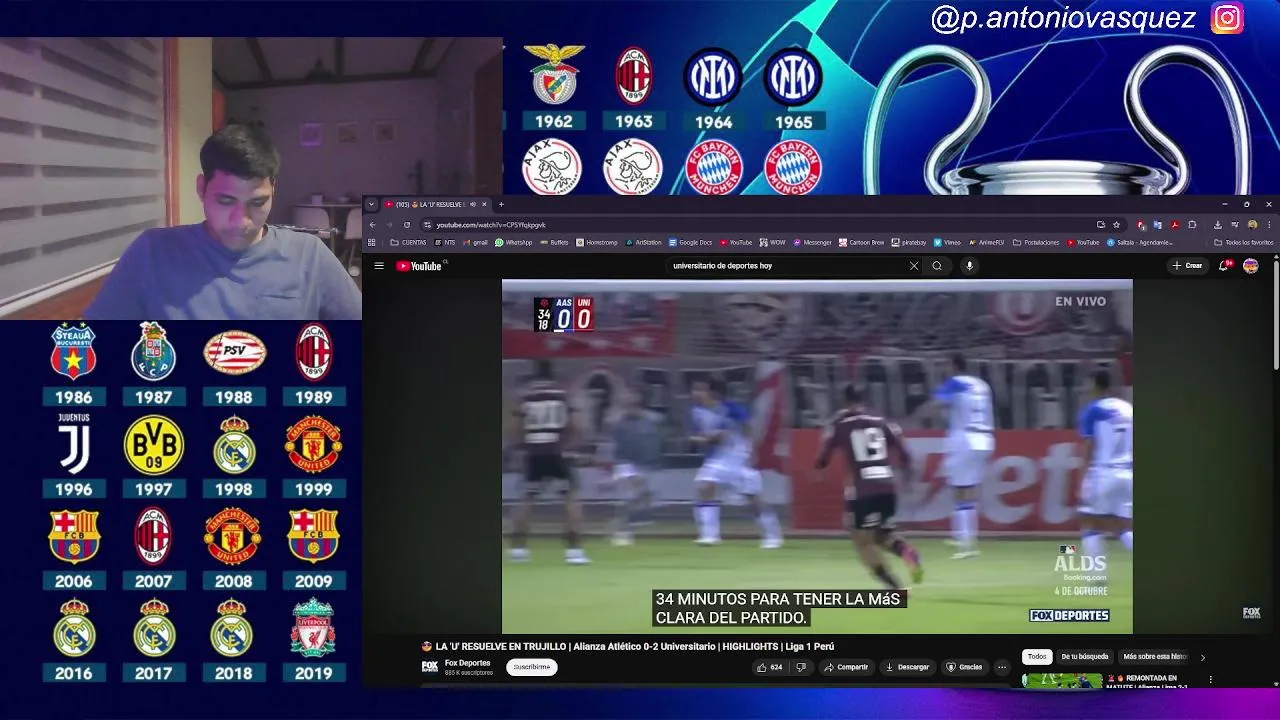Open the Buffets bookmark
1280x720 pixels.
pos(555,242)
